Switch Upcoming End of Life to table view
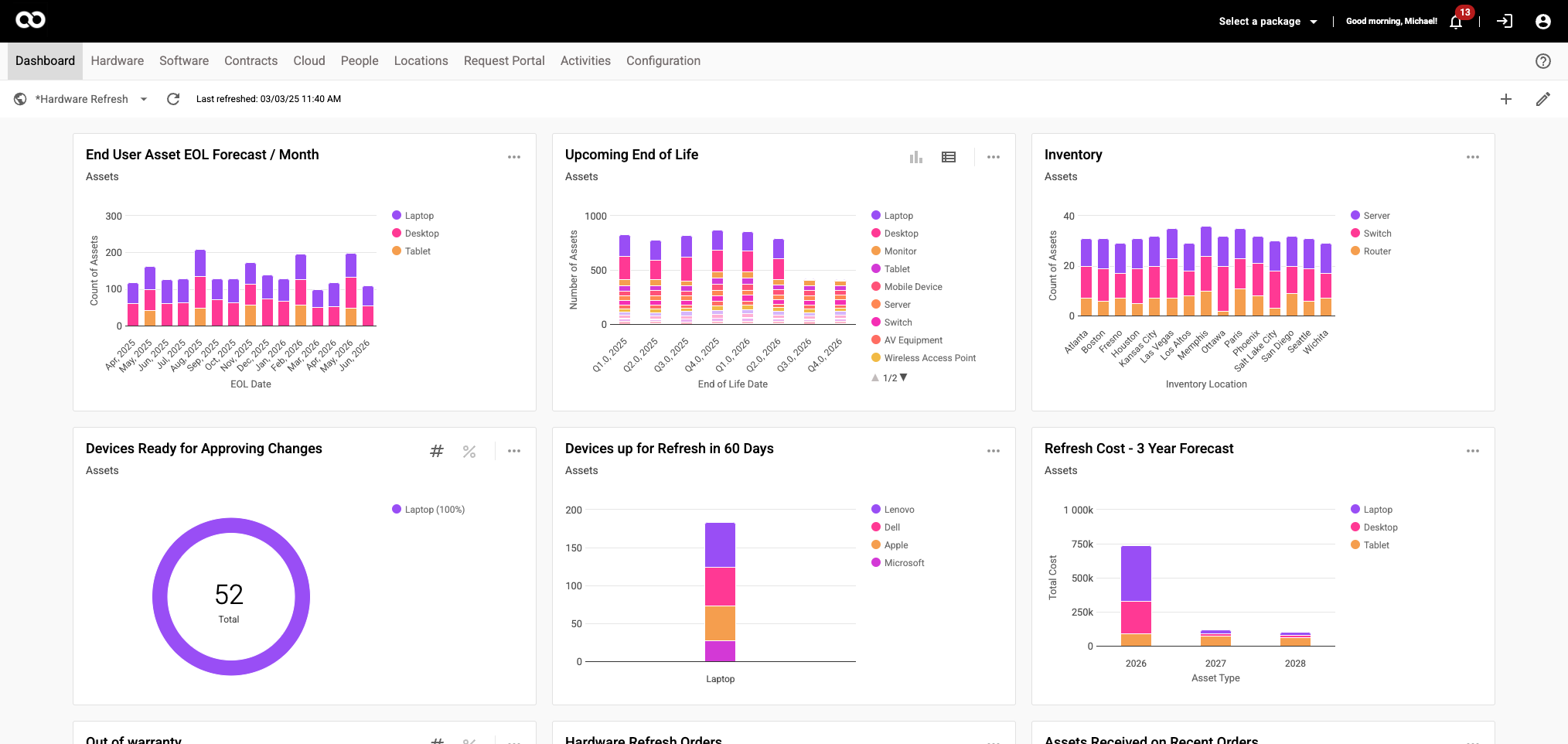Viewport: 1568px width, 744px height. coord(949,157)
